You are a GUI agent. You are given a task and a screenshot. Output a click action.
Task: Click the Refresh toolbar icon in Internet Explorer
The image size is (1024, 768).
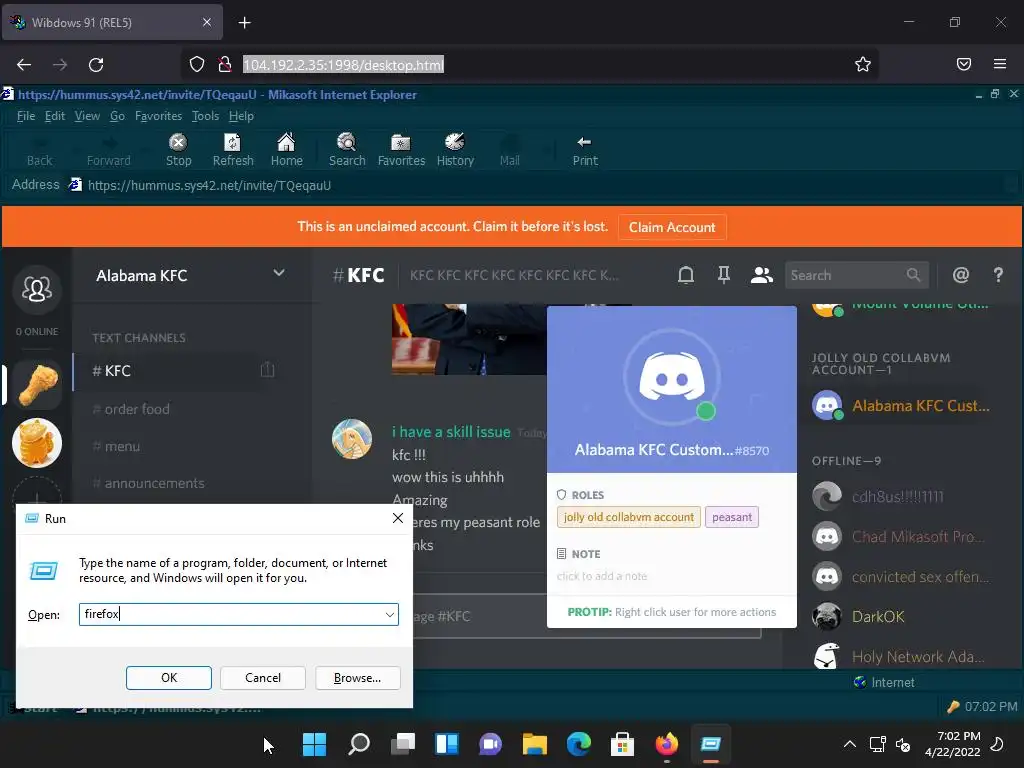232,150
